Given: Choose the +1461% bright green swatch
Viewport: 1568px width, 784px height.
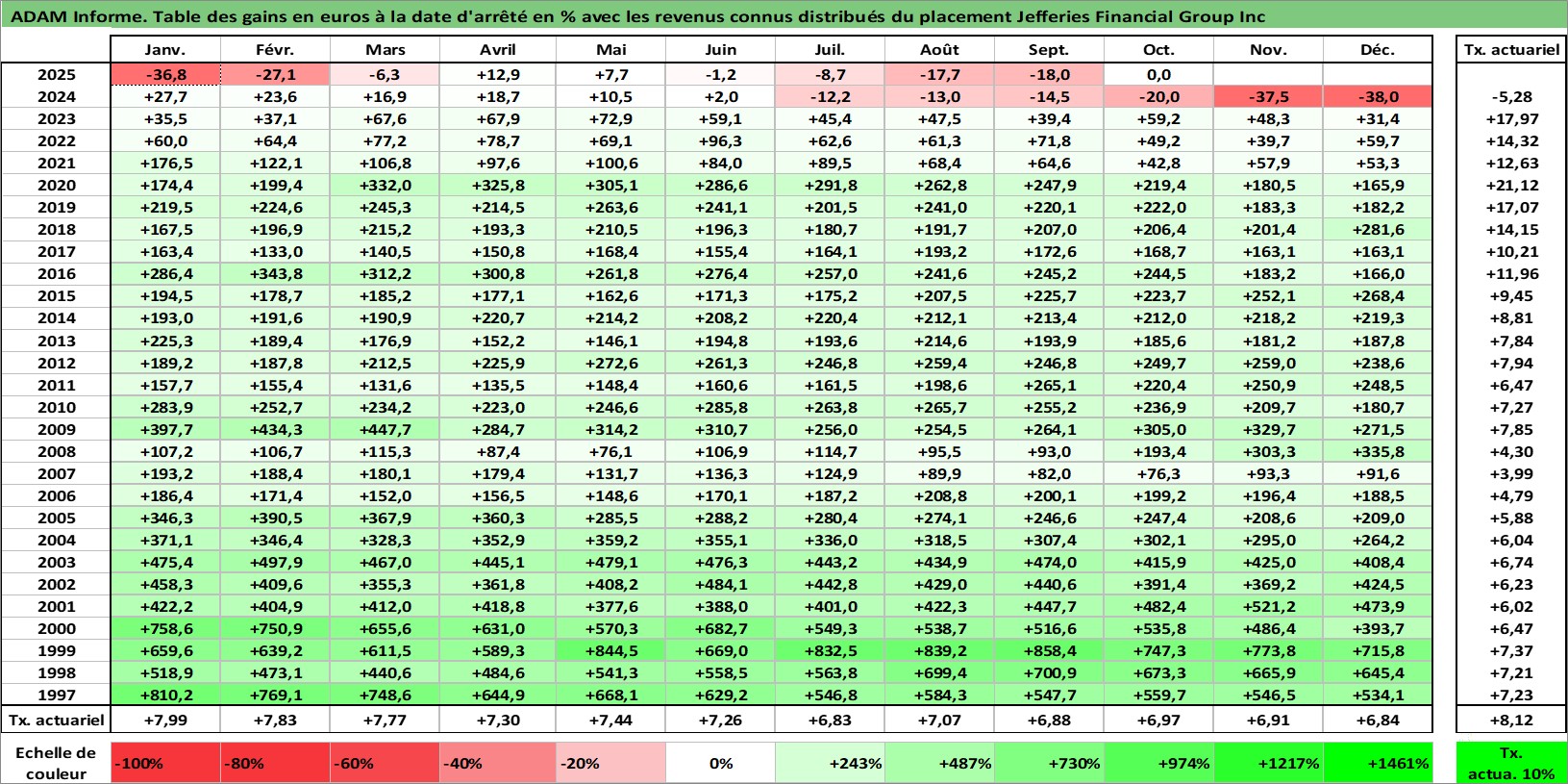Looking at the screenshot, I should tap(1378, 763).
